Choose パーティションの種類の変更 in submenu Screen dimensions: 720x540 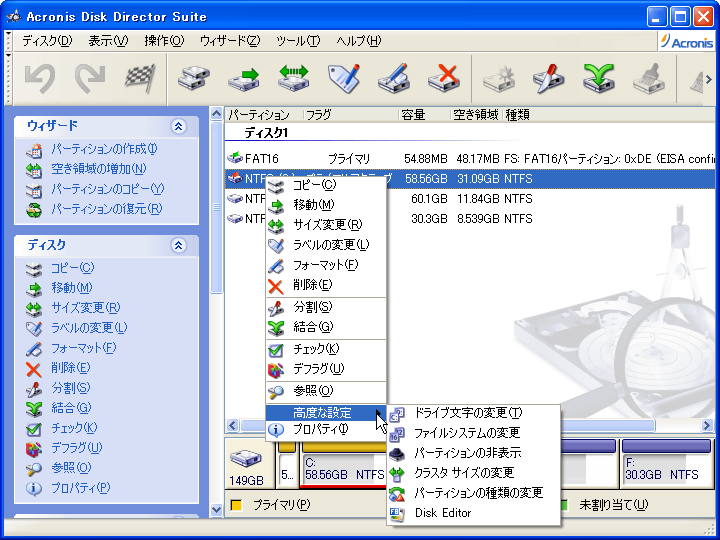click(x=473, y=493)
